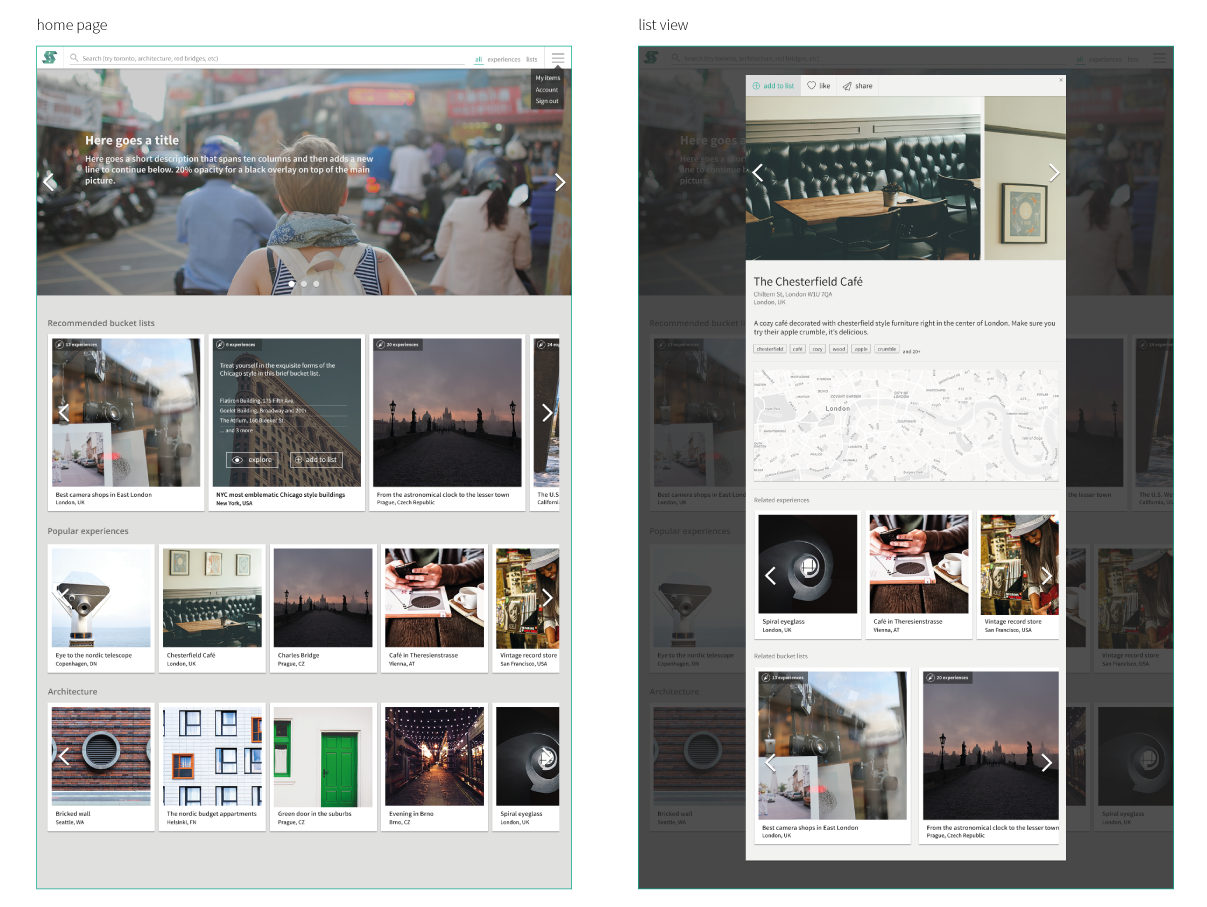This screenshot has width=1207, height=907.
Task: Click 'Chiltern St, London W1U 7QA' address text
Action: pos(793,295)
